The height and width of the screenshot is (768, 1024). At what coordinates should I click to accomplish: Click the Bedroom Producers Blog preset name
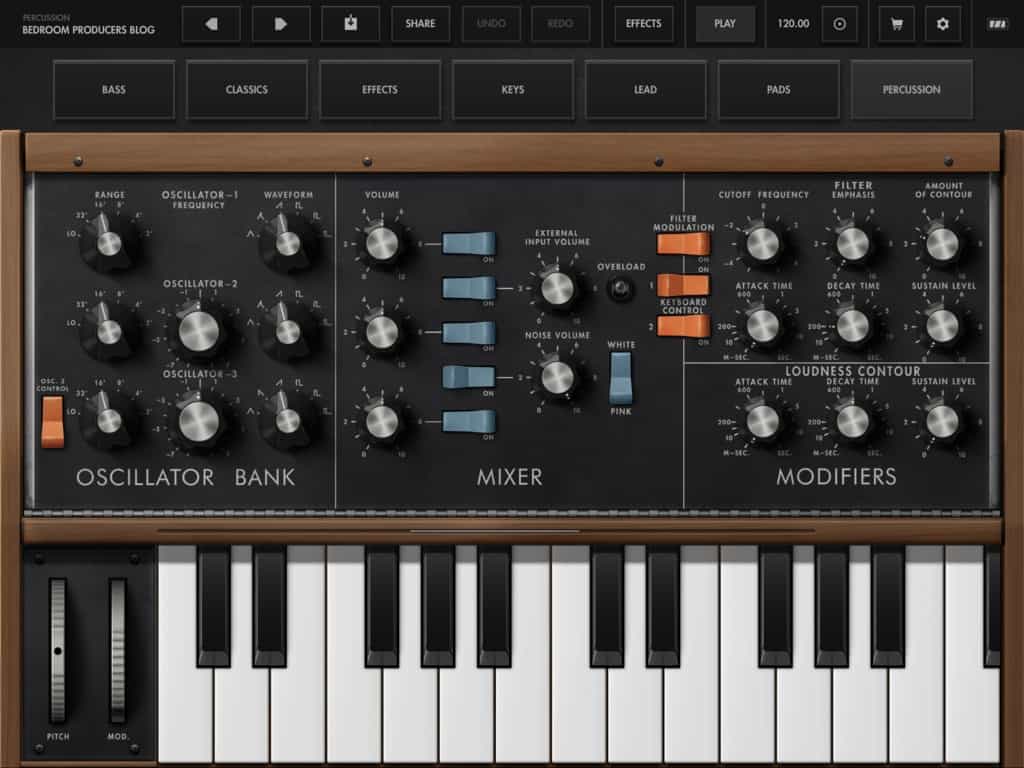tap(88, 30)
